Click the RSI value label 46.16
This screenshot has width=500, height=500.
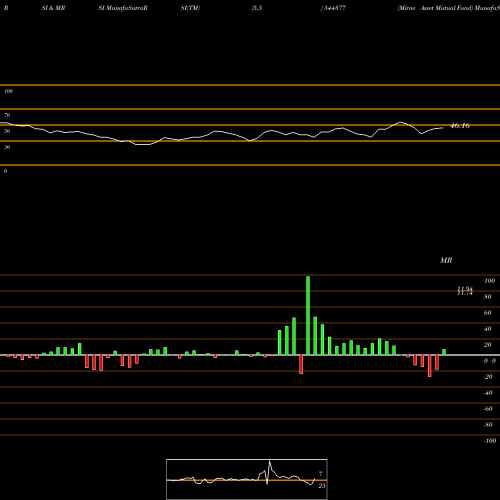(x=460, y=126)
